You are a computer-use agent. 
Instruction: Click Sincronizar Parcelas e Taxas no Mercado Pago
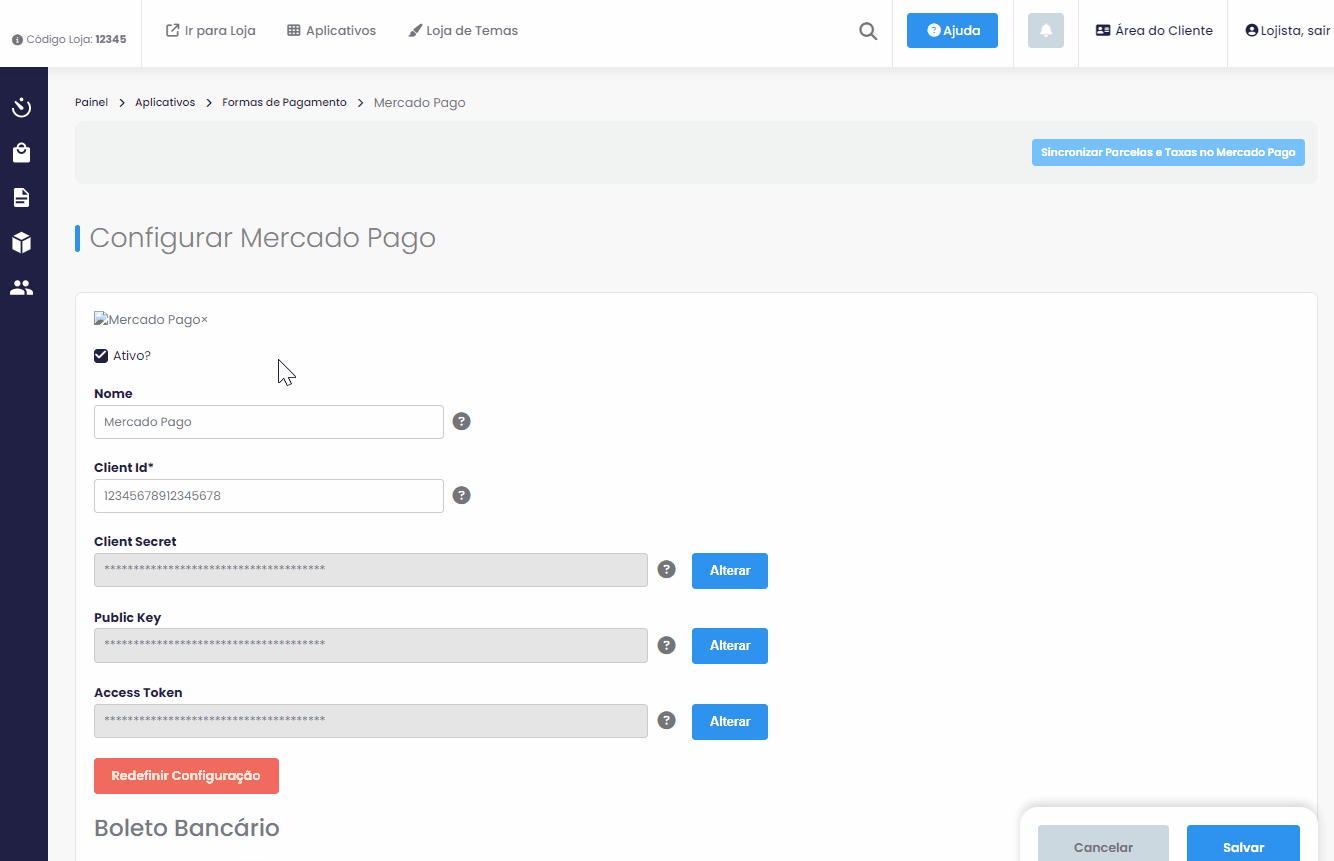[1168, 152]
